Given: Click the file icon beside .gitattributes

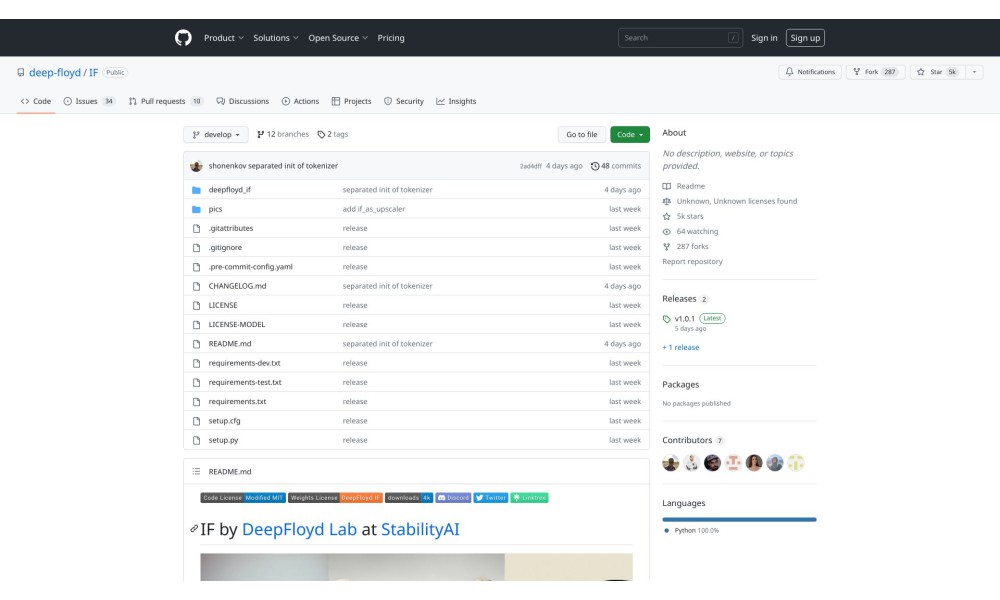Looking at the screenshot, I should [x=196, y=228].
